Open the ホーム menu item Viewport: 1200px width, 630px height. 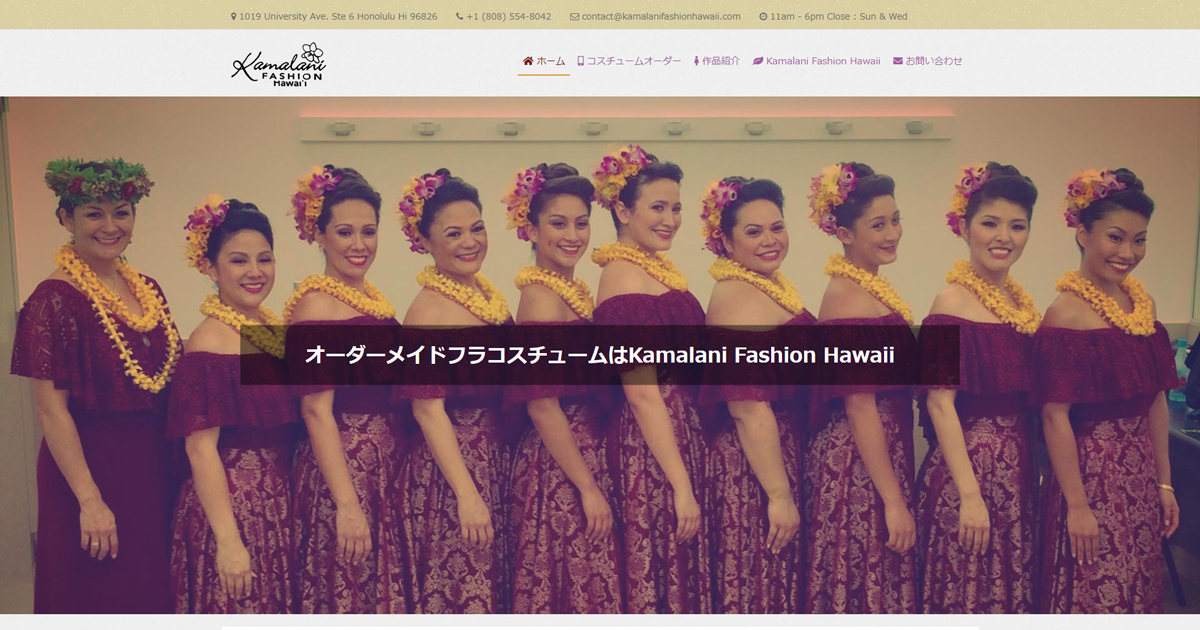pos(550,61)
